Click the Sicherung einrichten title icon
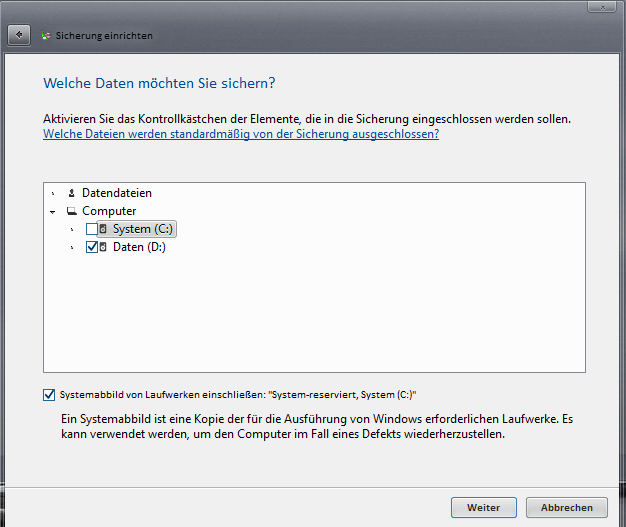626x527 pixels. click(46, 36)
